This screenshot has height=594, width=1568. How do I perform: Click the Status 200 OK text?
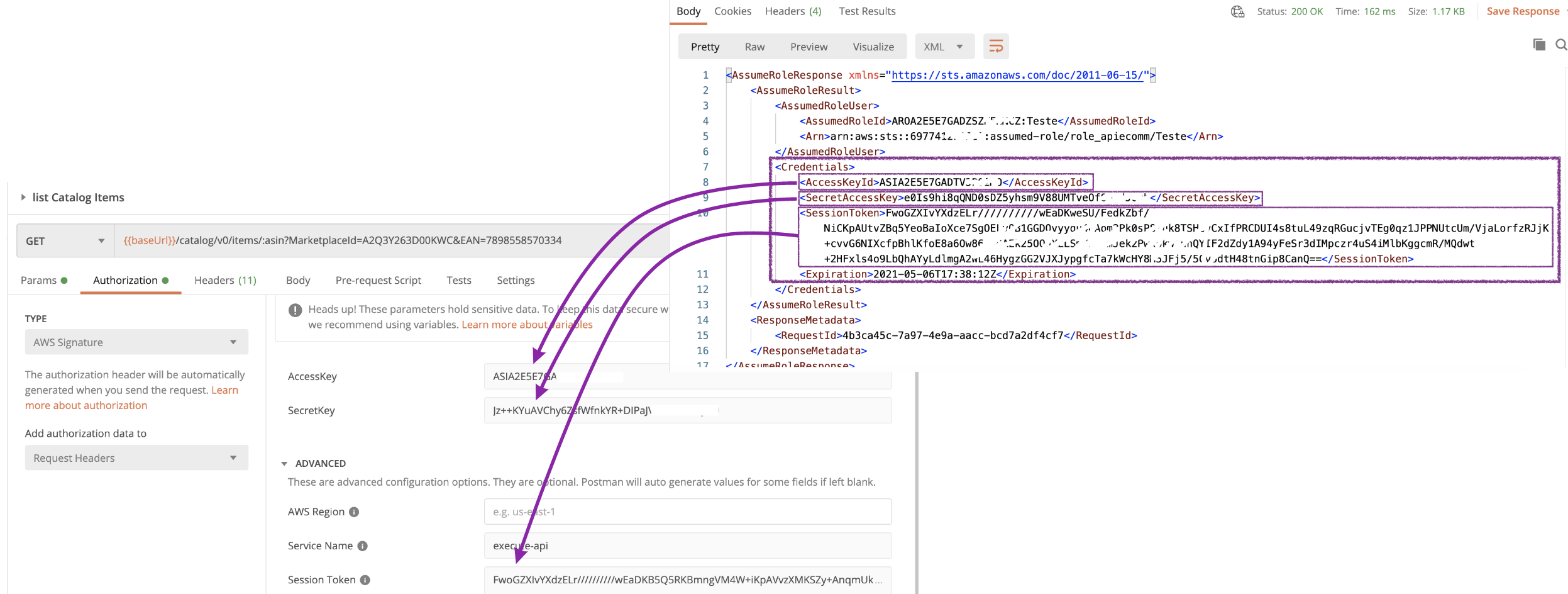coord(1289,11)
